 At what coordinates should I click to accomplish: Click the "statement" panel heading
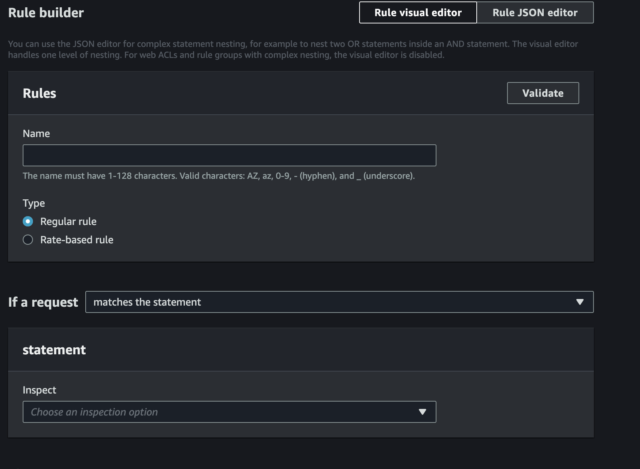point(54,350)
